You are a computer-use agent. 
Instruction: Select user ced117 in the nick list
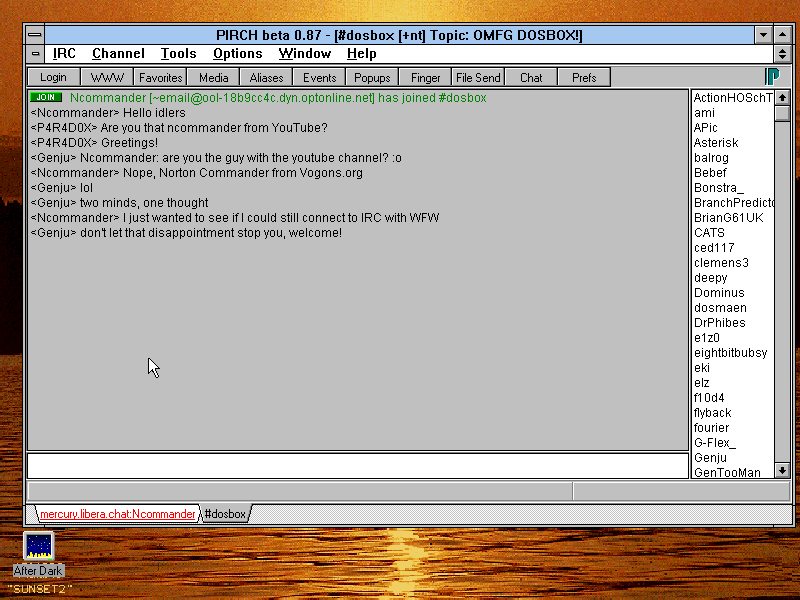coord(733,247)
